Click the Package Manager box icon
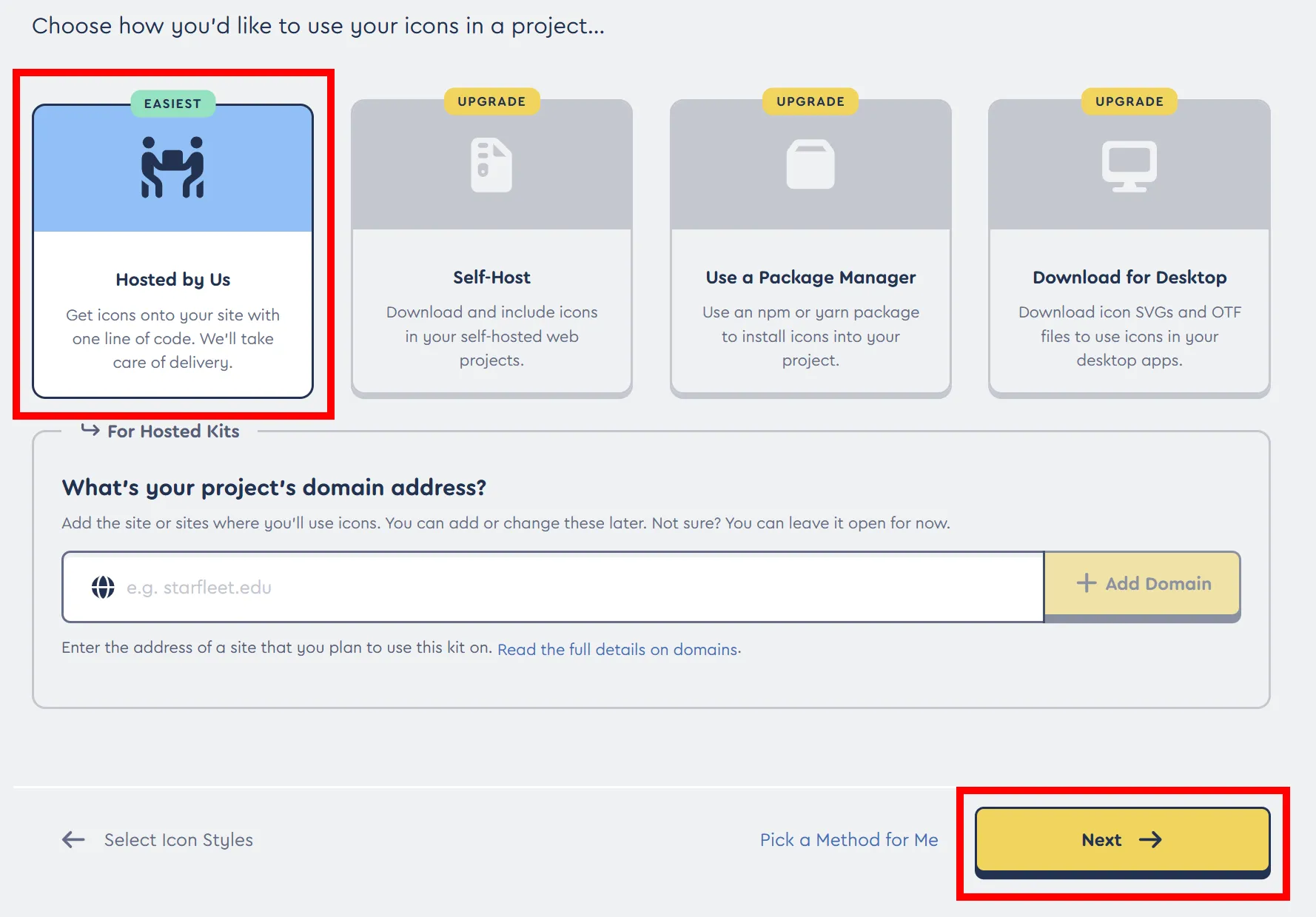 [810, 164]
